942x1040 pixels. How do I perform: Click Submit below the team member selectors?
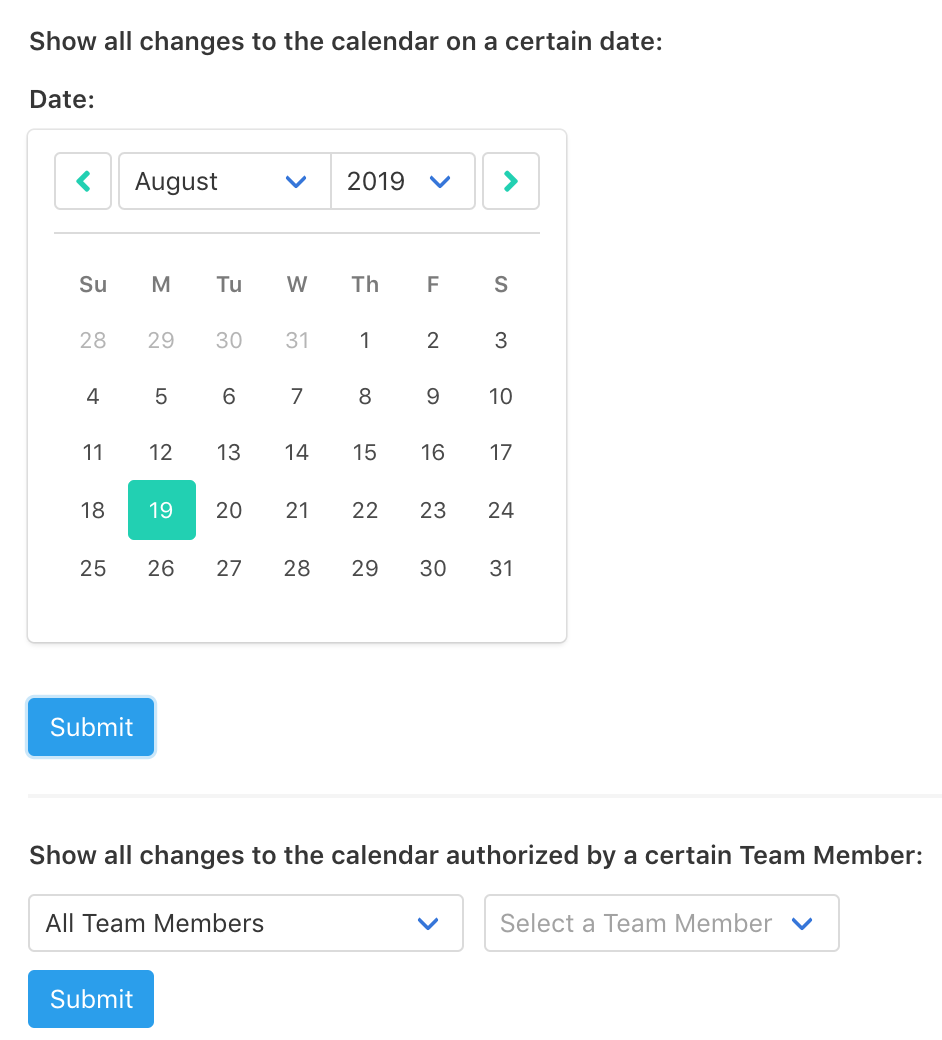[x=91, y=999]
